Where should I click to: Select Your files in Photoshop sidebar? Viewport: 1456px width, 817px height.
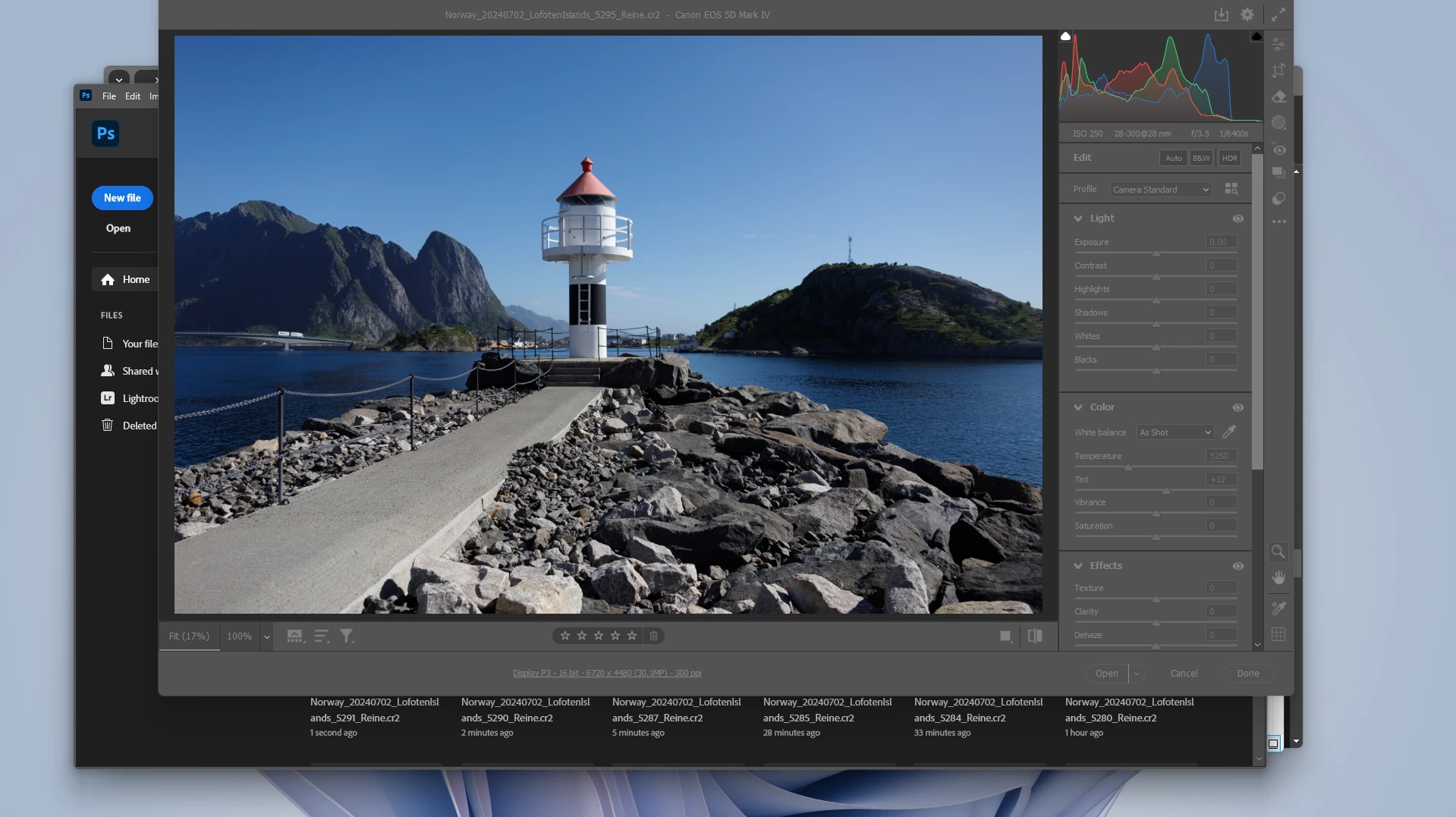pyautogui.click(x=129, y=344)
